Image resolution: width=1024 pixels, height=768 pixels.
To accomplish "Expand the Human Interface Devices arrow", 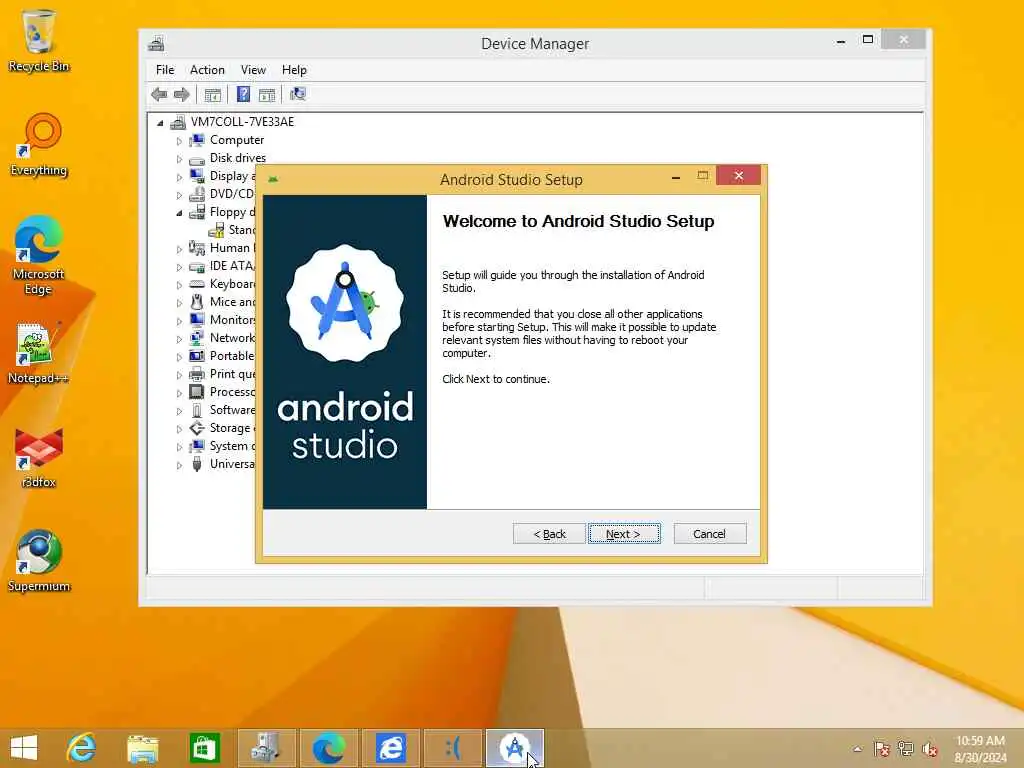I will pos(179,249).
